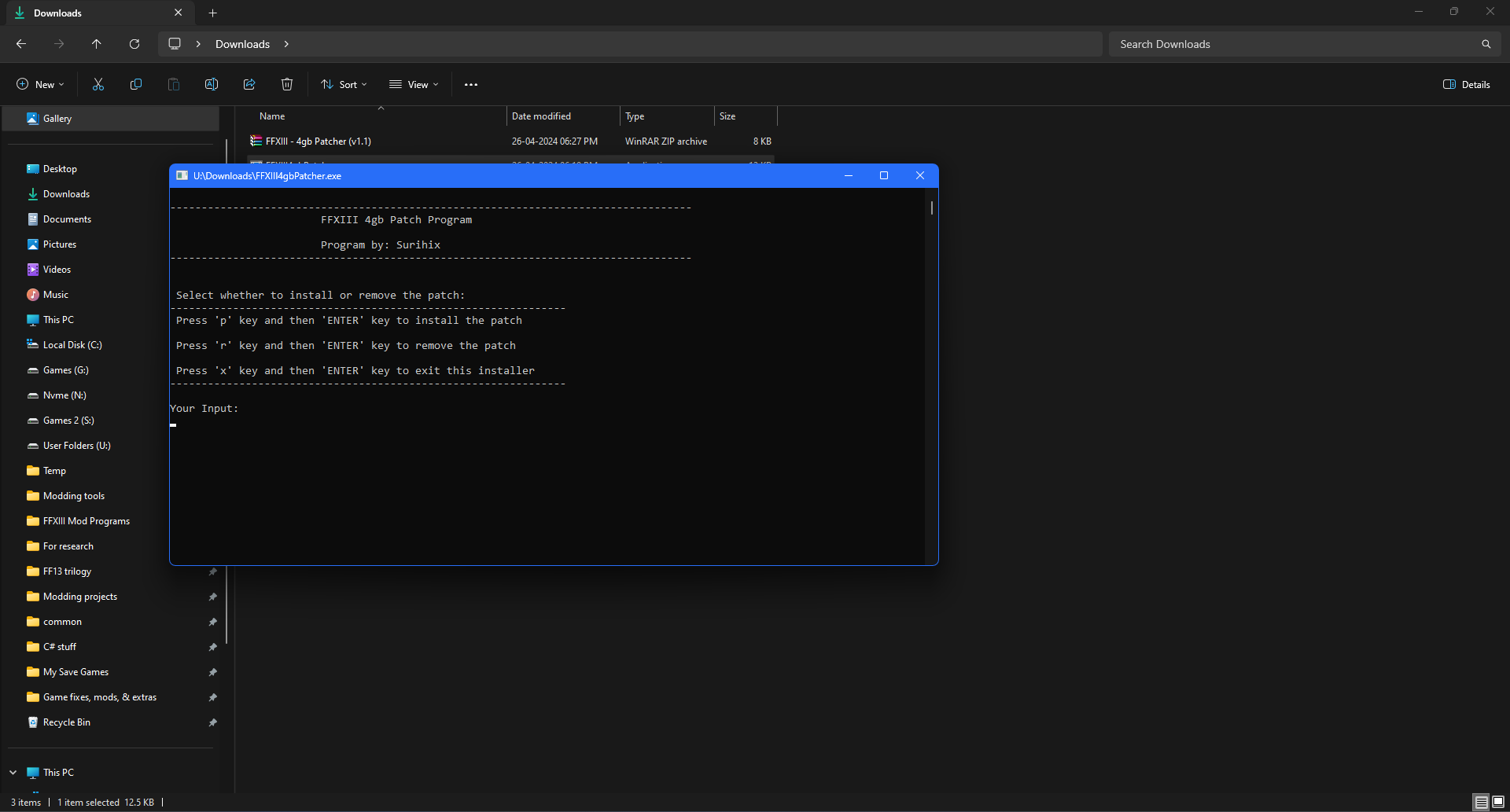1510x812 pixels.
Task: Refresh the Downloads folder
Action: [134, 44]
